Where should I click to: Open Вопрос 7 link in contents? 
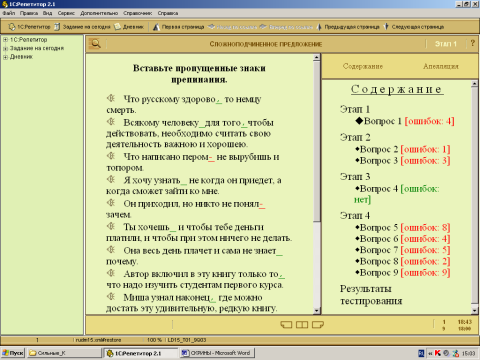point(379,250)
